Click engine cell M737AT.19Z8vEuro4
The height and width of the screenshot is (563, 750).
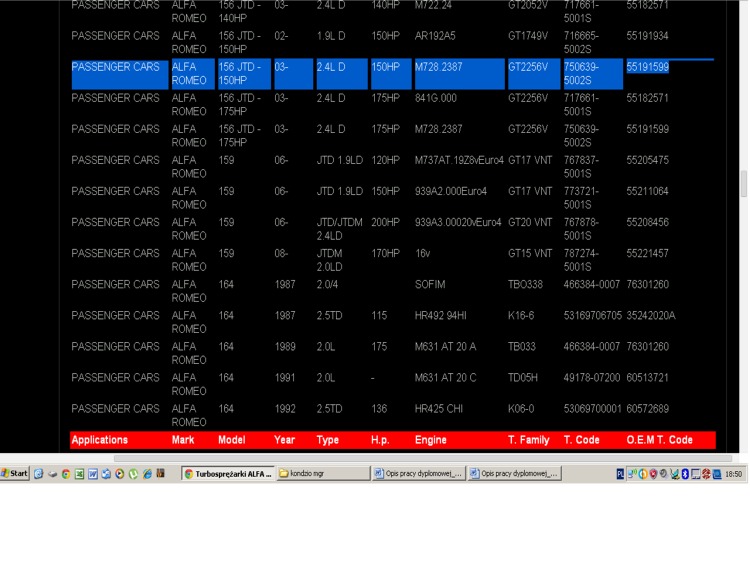tap(459, 160)
